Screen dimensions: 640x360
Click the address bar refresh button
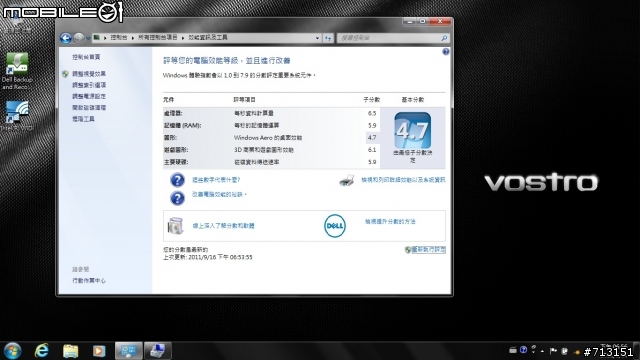[x=328, y=38]
